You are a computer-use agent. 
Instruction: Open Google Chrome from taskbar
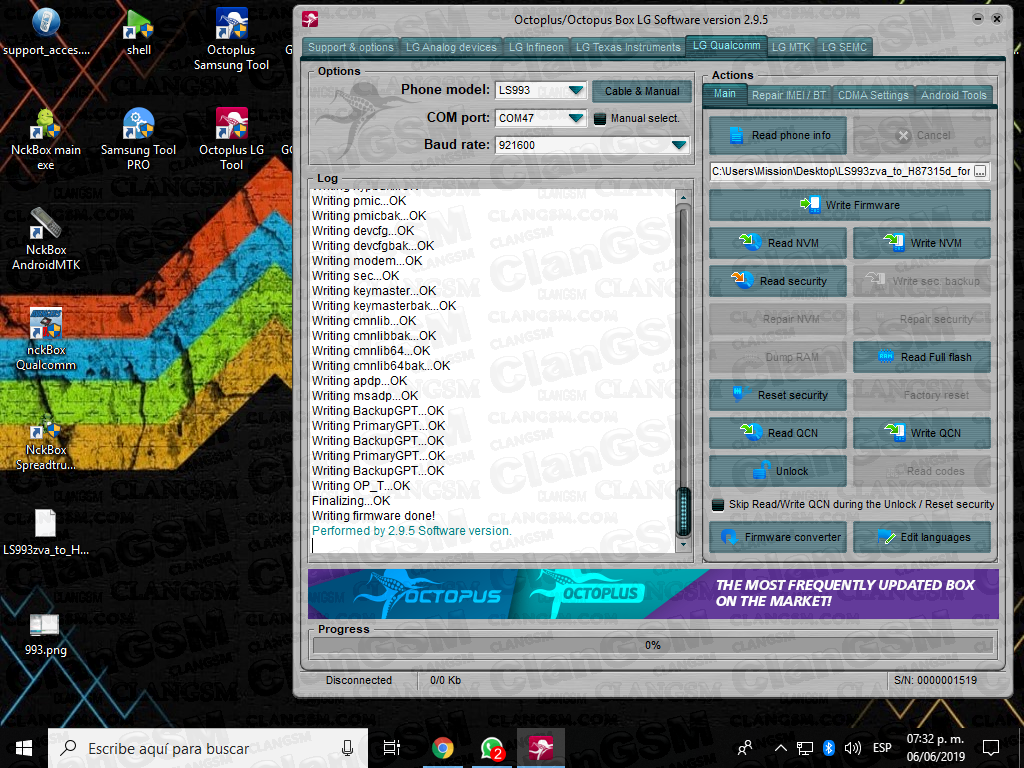[443, 748]
